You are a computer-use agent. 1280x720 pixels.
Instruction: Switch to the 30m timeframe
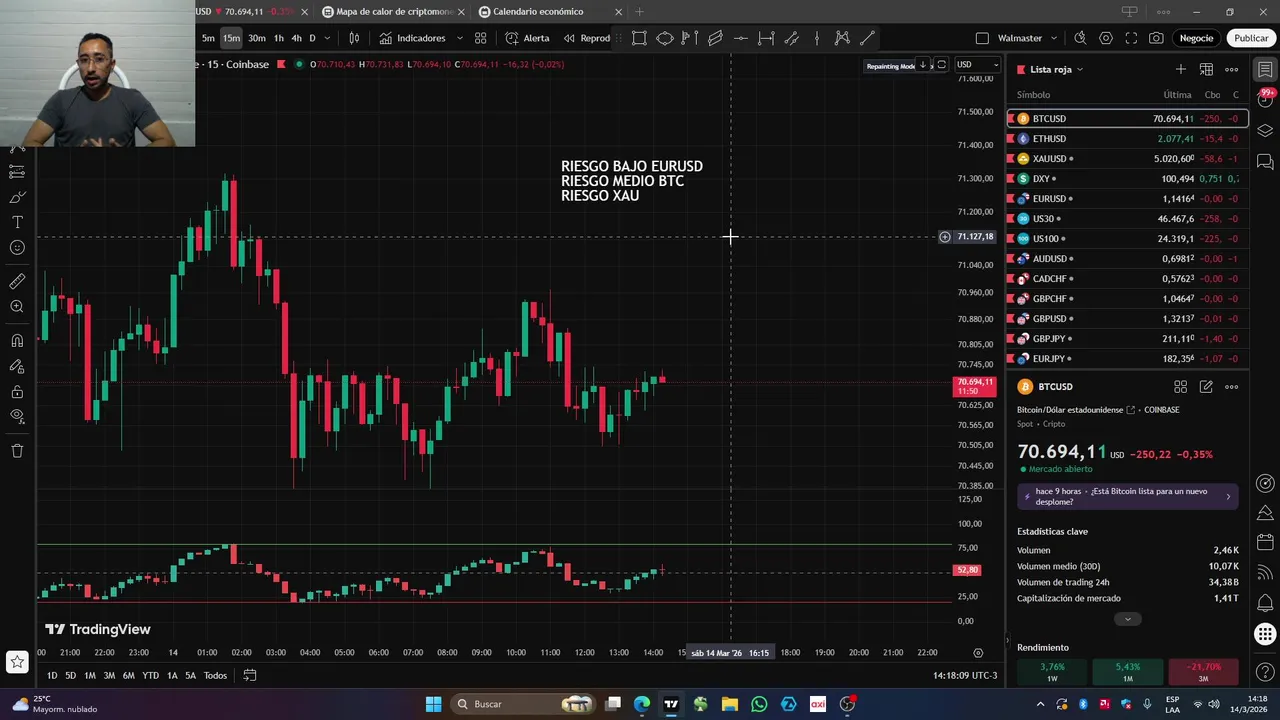pos(257,38)
